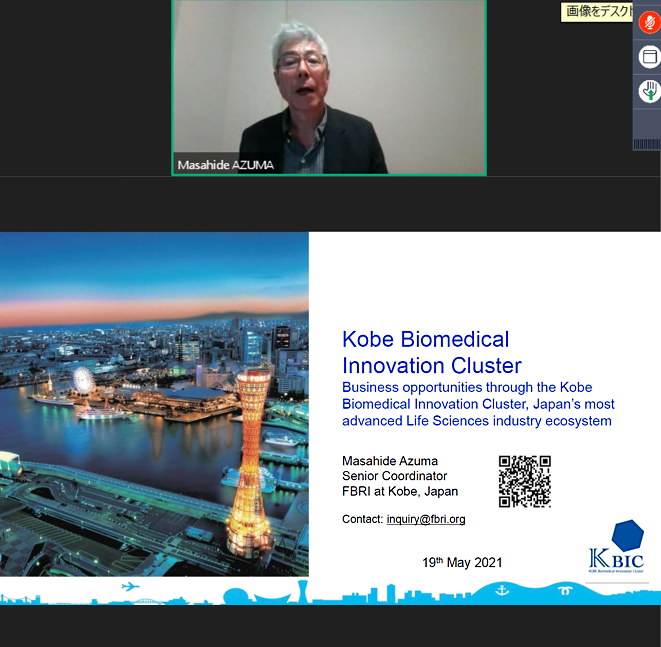Click the 'Kobe Biomedical Innovation Cluster' slide title
Screen dimensions: 661x647
click(x=432, y=352)
